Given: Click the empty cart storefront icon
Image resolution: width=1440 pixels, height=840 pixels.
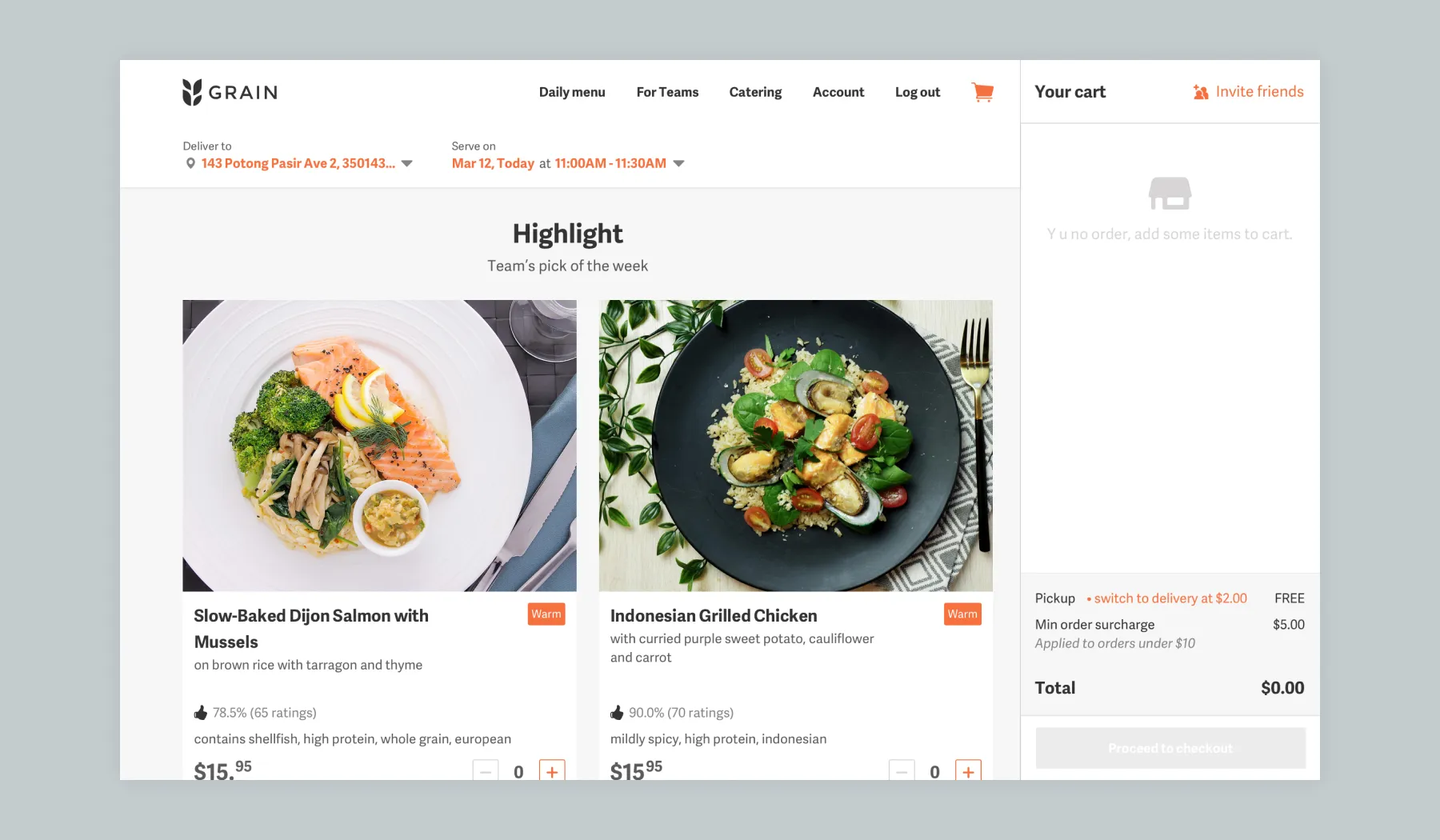Looking at the screenshot, I should click(x=1170, y=193).
